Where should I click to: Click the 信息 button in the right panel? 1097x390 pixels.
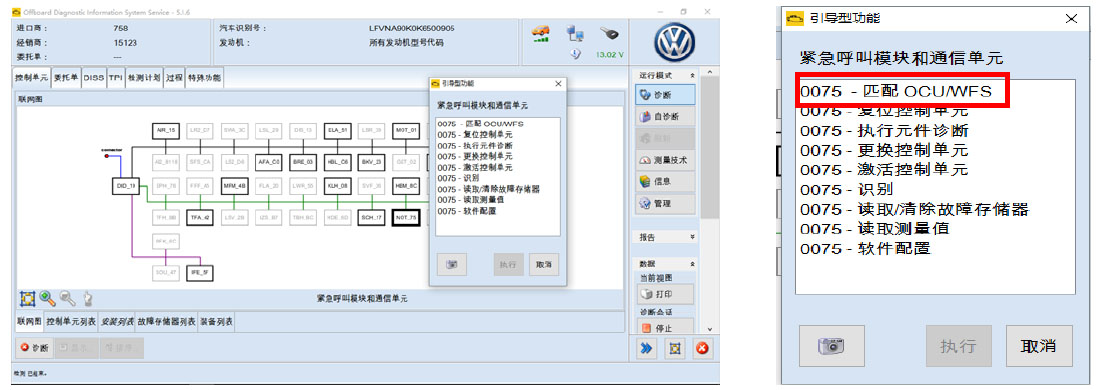(665, 181)
